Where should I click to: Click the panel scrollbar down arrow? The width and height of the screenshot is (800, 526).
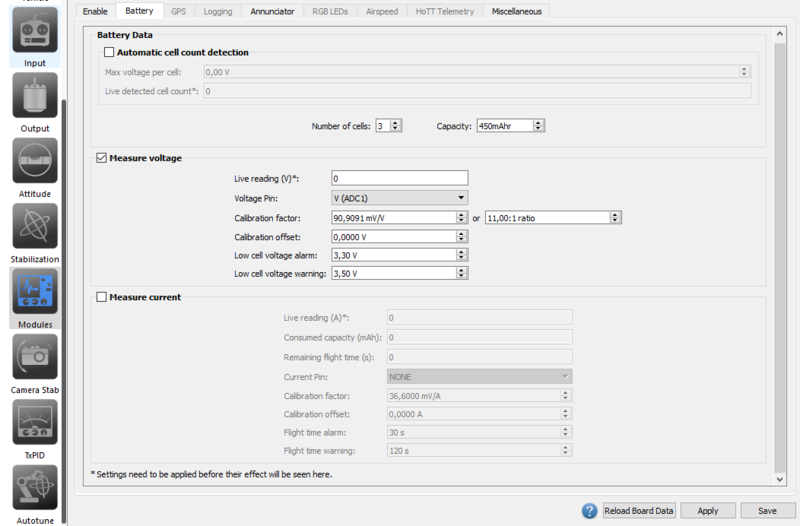pyautogui.click(x=780, y=479)
